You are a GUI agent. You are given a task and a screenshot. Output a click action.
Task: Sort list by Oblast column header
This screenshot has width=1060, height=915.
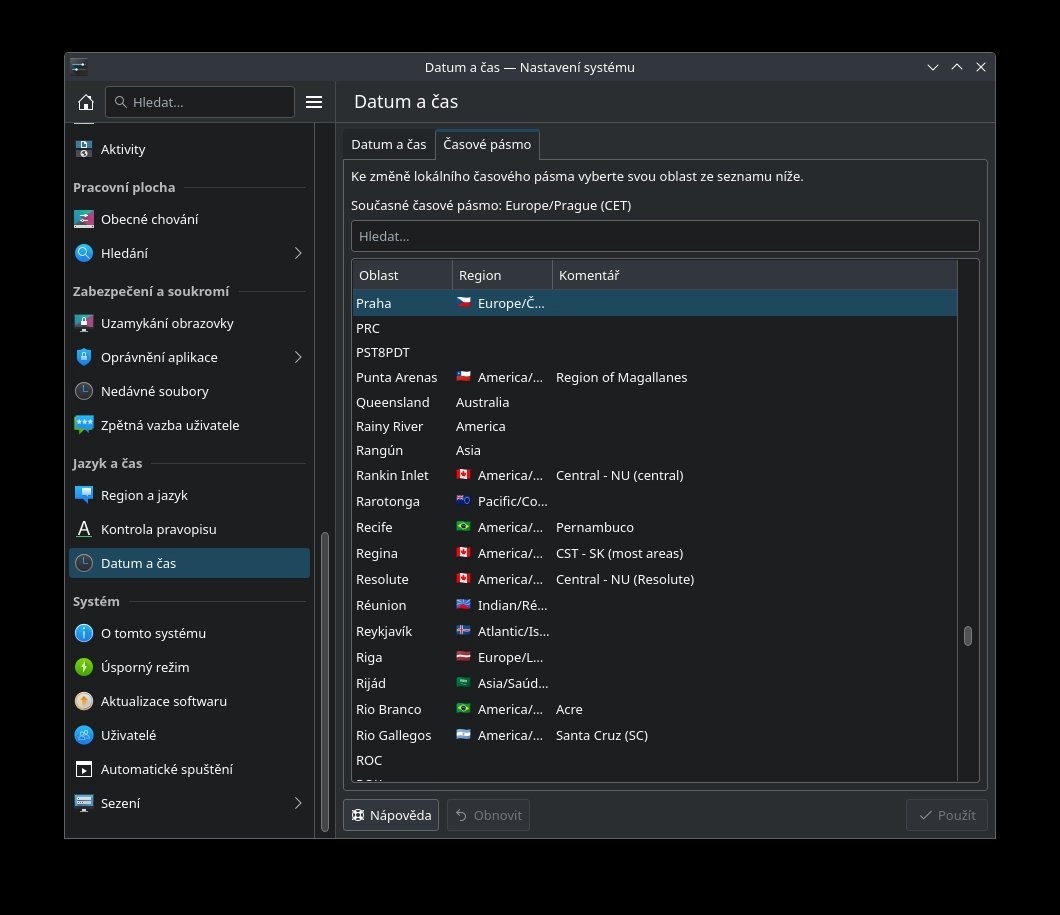click(401, 275)
